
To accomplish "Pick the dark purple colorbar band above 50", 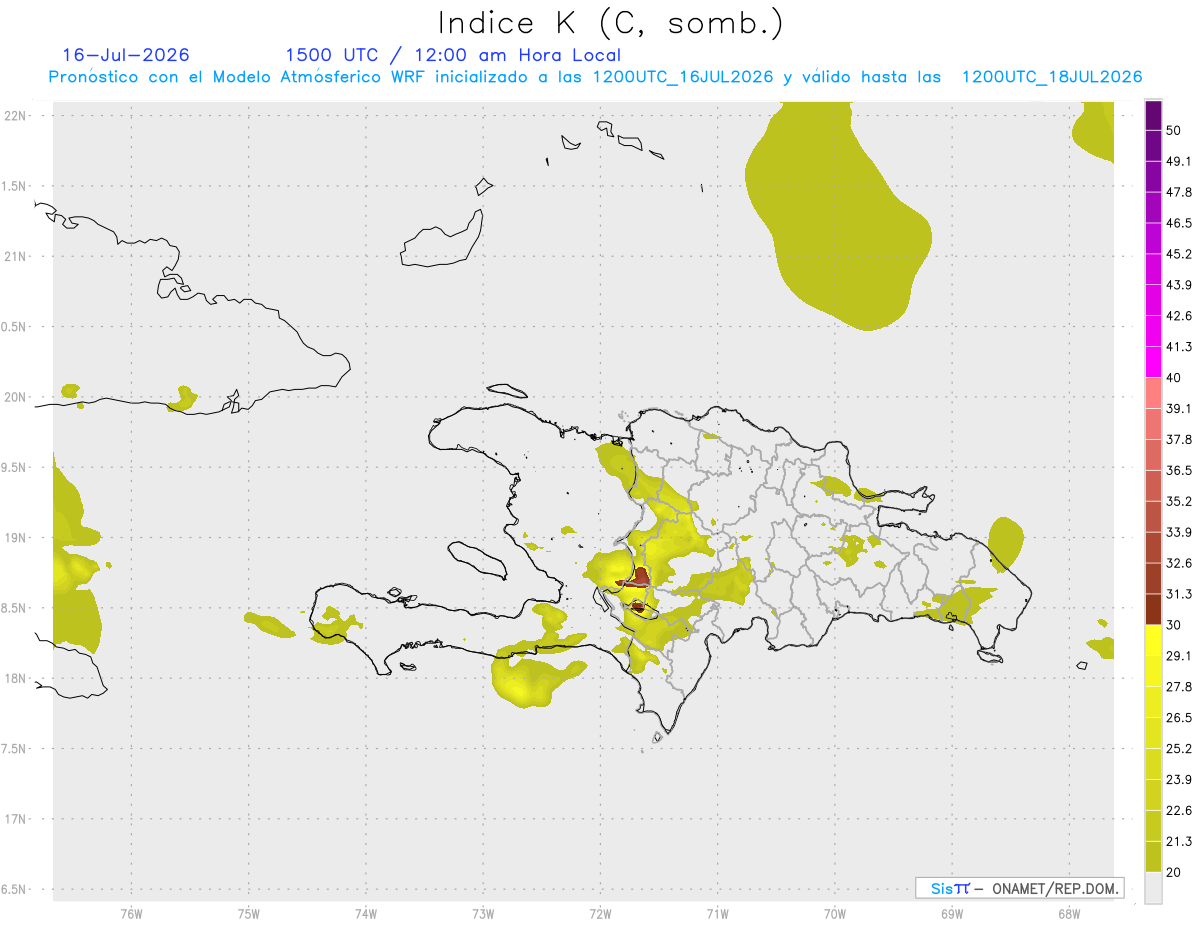I will coord(1153,116).
